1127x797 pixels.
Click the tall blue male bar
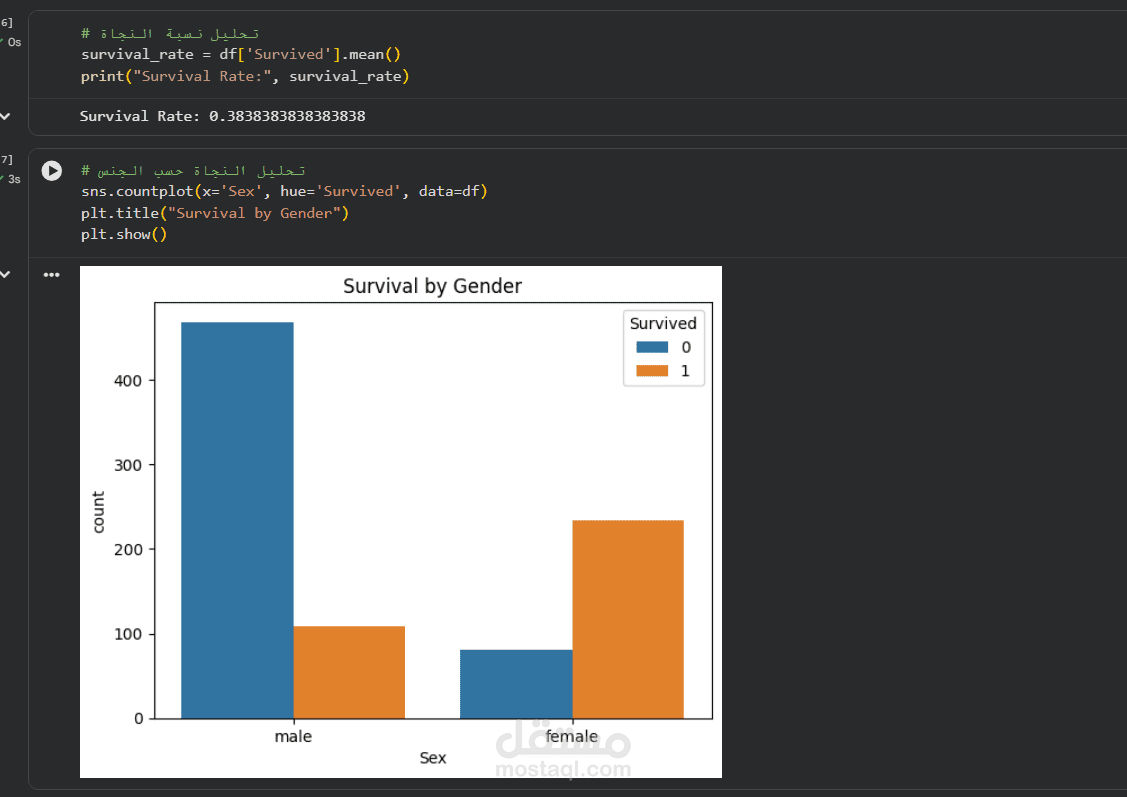[x=237, y=520]
